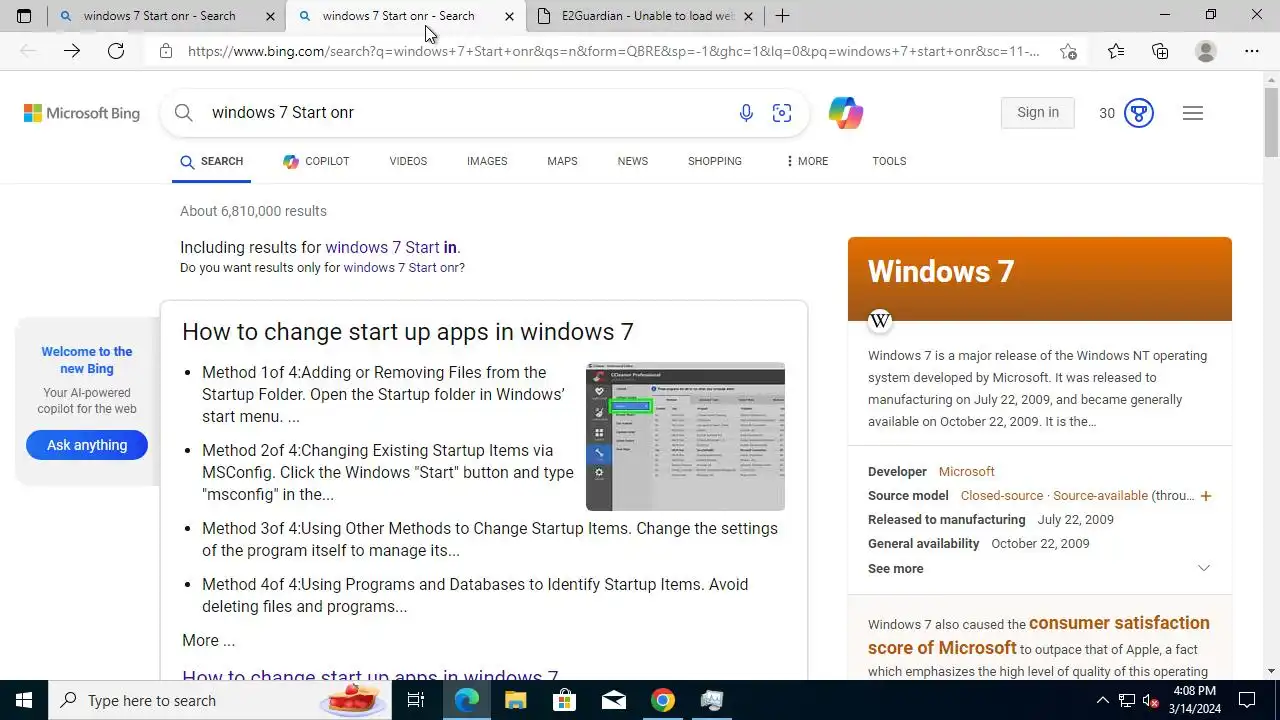1280x720 pixels.
Task: Open the taskbar clock showing 4:08 PM
Action: coord(1195,700)
